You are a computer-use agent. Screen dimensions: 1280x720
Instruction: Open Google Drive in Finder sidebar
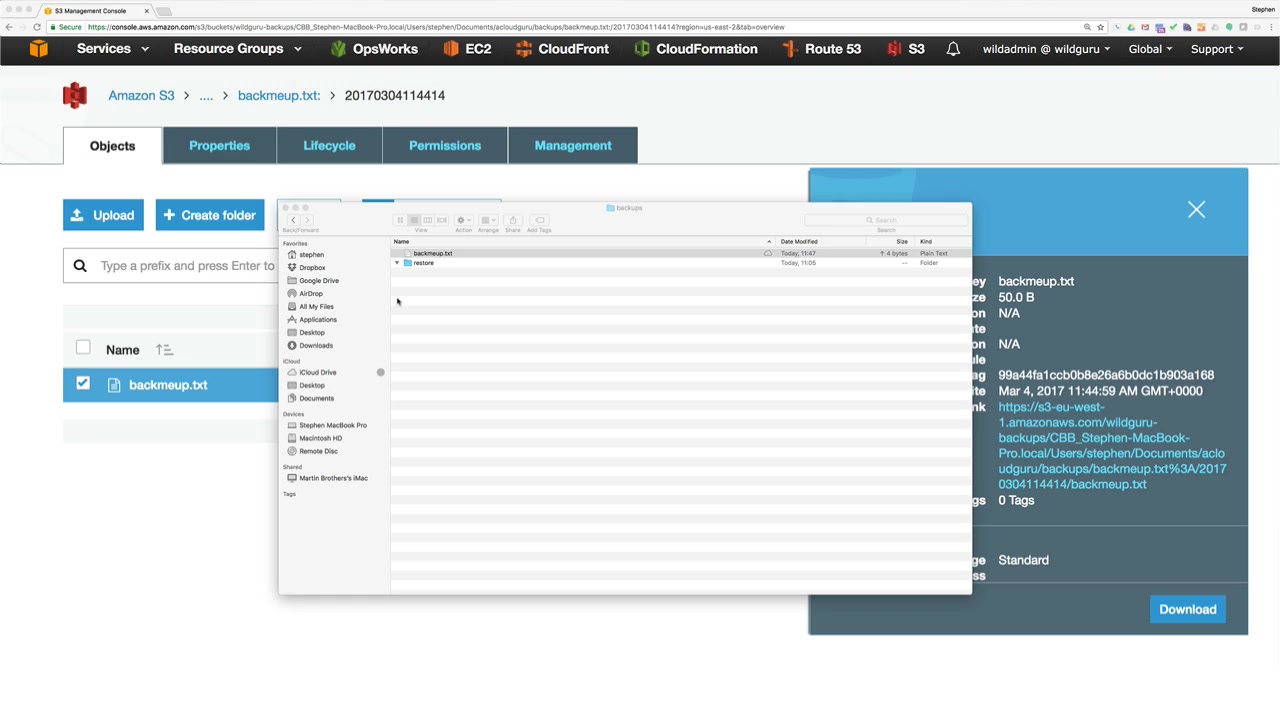[x=319, y=281]
